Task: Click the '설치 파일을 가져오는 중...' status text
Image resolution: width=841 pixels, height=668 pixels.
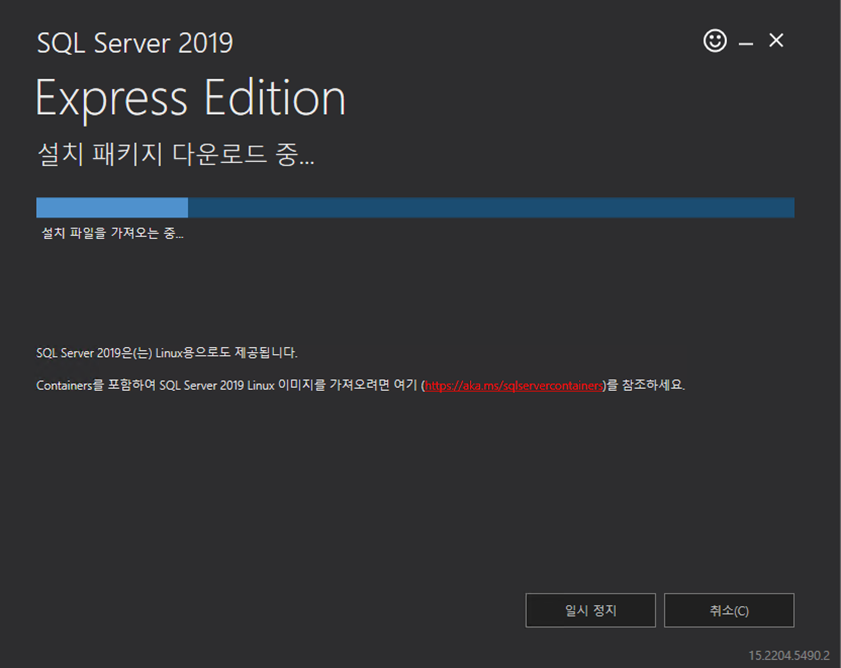Action: 113,233
